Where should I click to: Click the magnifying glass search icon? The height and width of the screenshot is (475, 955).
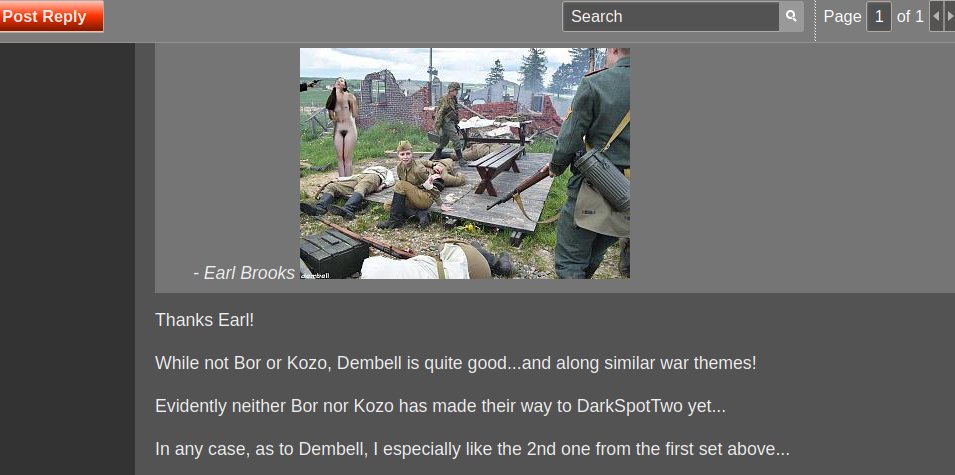click(791, 16)
